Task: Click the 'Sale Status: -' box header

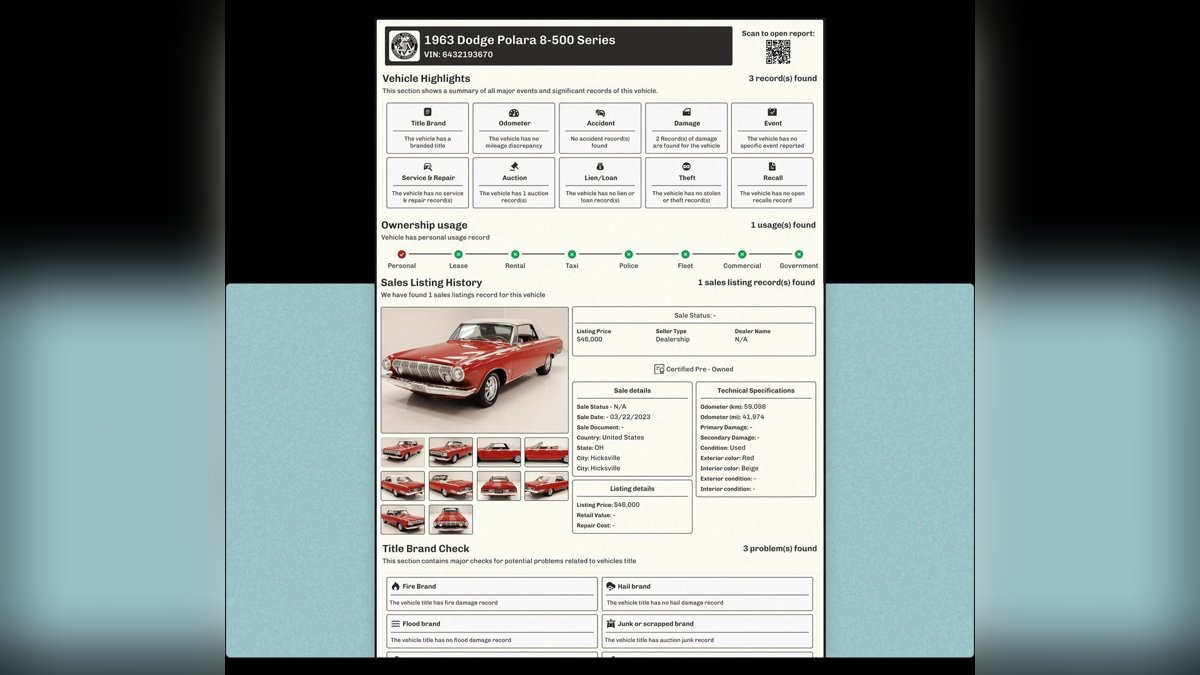Action: coord(693,315)
